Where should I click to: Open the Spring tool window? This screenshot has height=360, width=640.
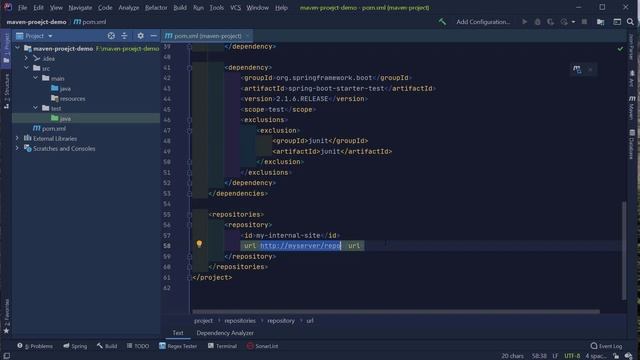[x=75, y=346]
